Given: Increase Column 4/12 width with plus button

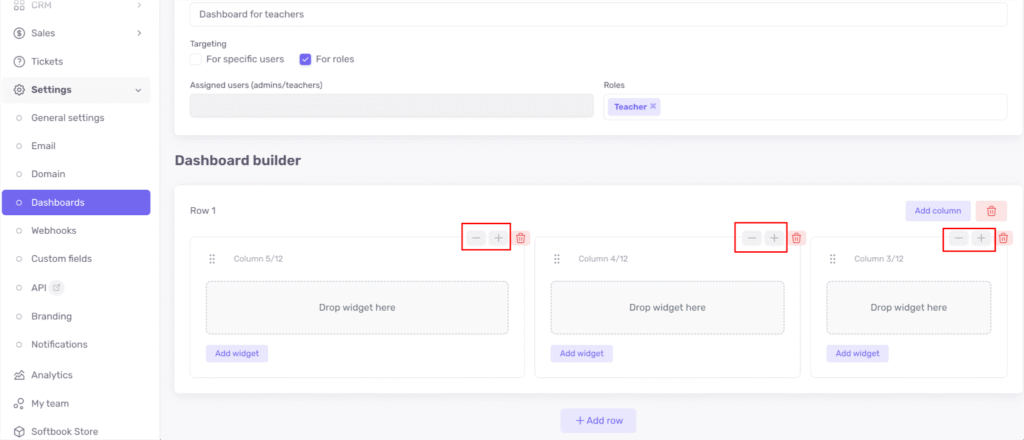Looking at the screenshot, I should pos(773,238).
